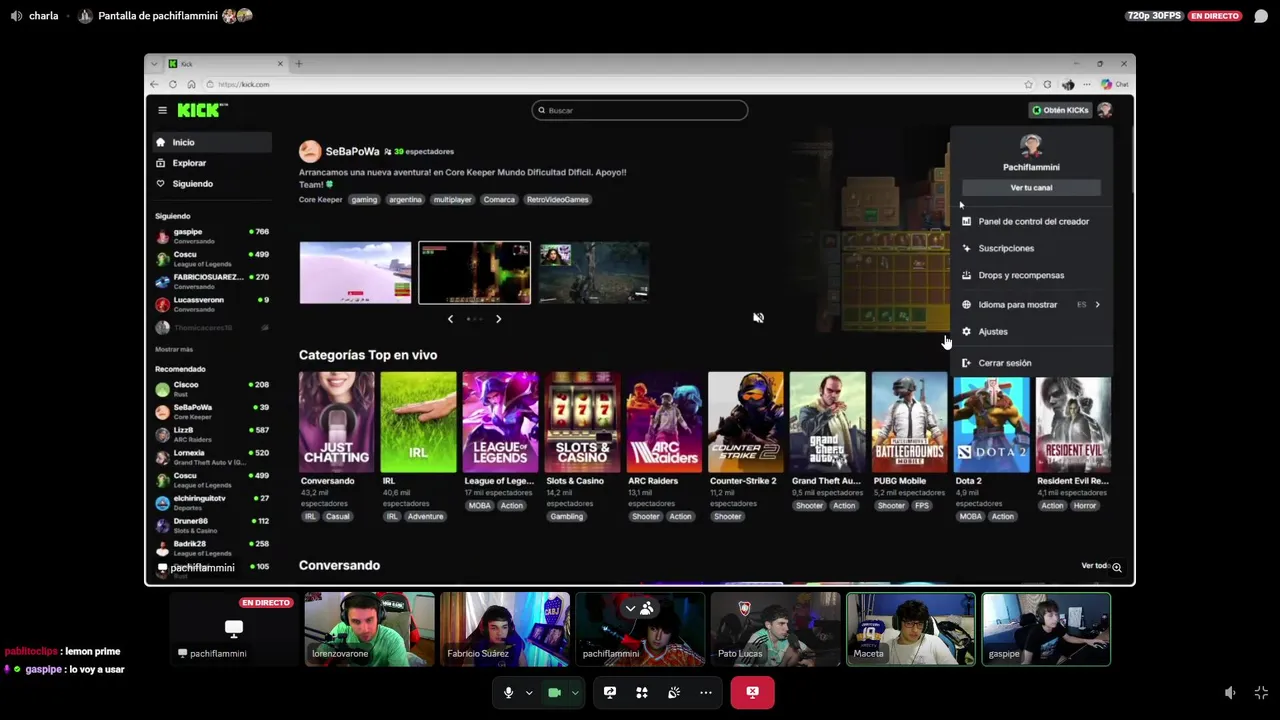Select lorenzovarone video tile

(370, 629)
